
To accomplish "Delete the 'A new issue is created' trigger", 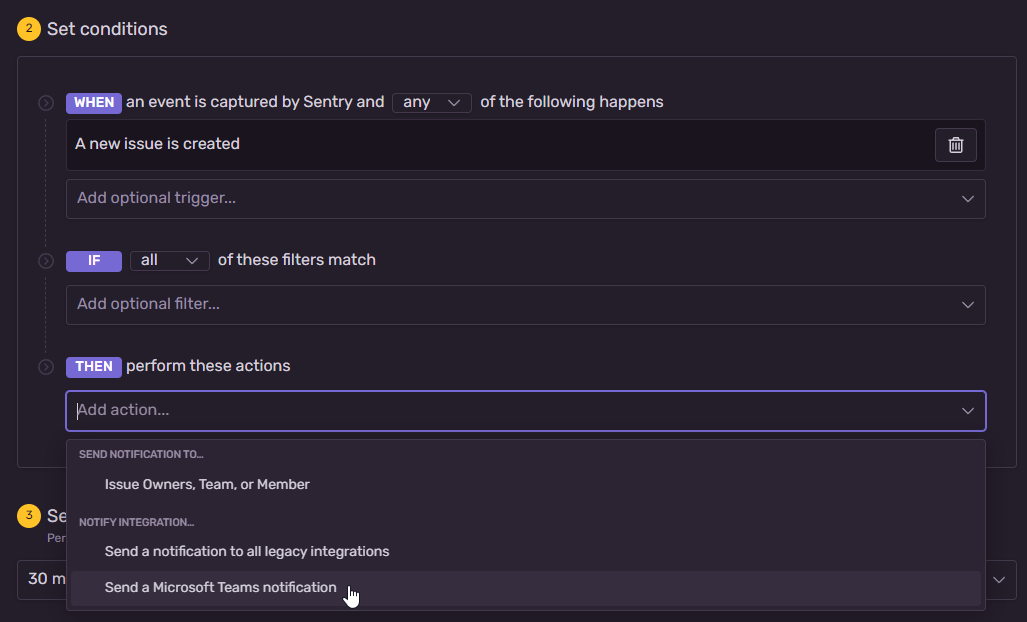I will coord(956,145).
